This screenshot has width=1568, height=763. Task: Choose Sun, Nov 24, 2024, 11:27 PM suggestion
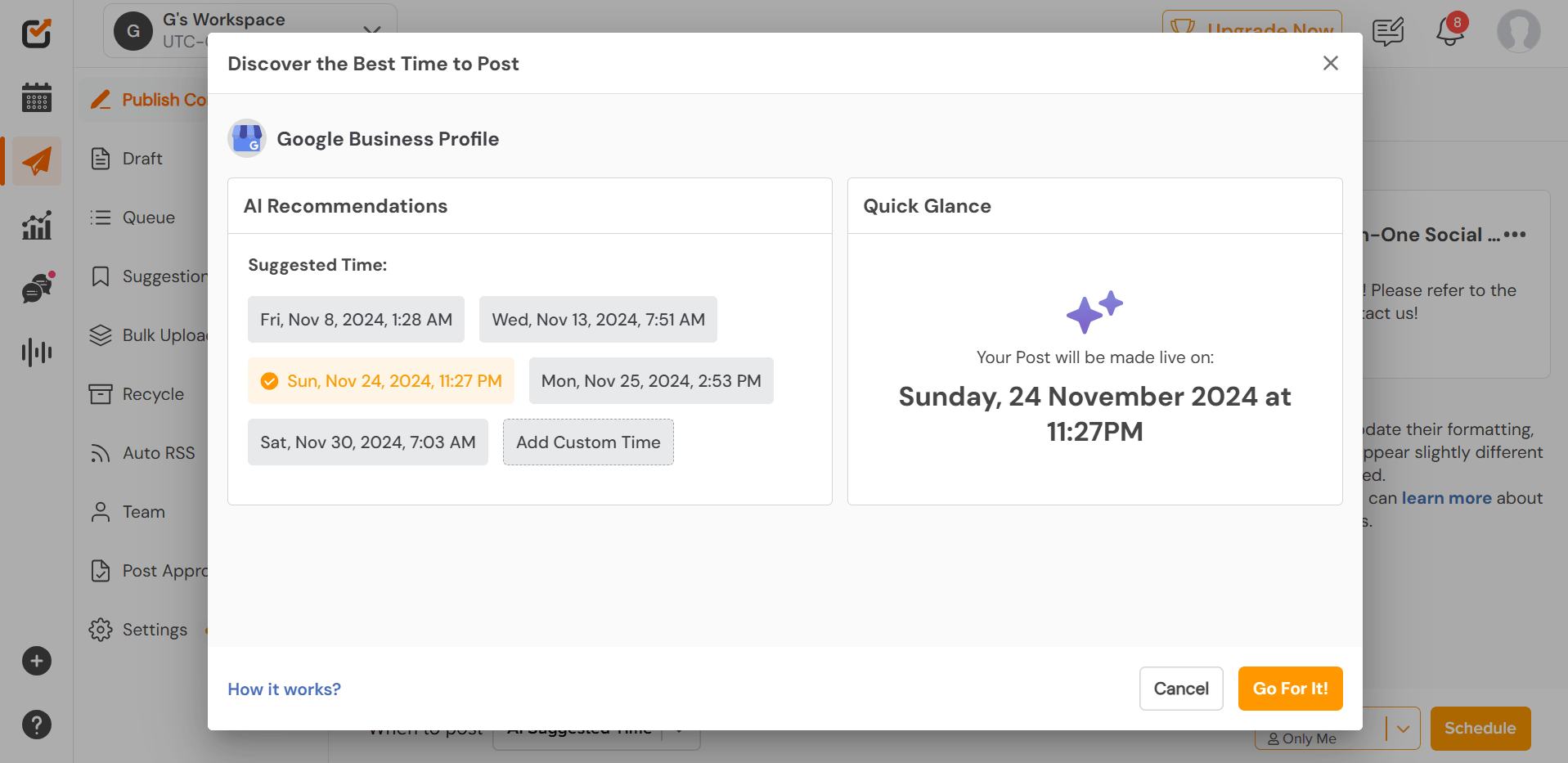click(x=381, y=380)
